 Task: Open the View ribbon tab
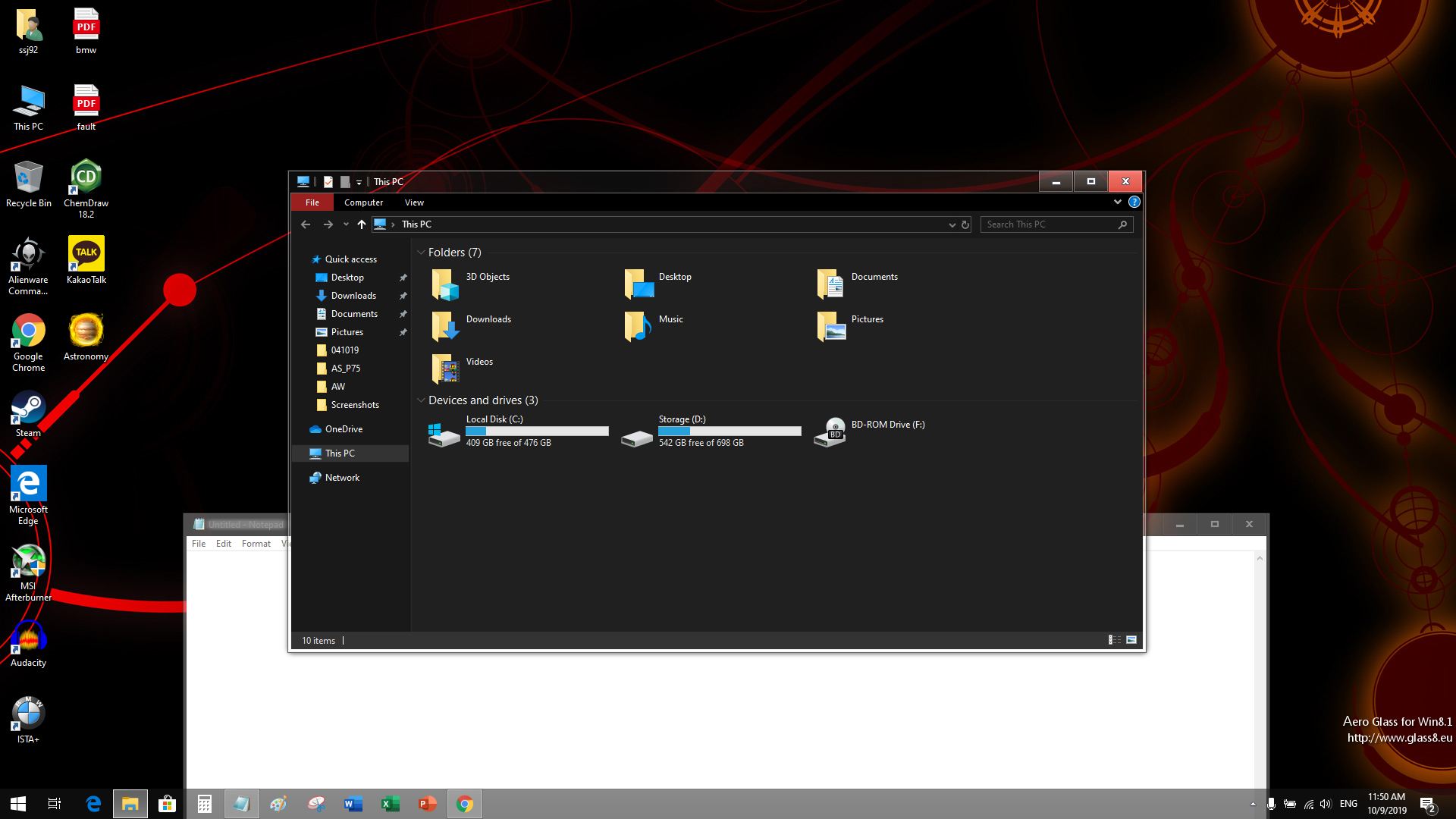(x=414, y=202)
